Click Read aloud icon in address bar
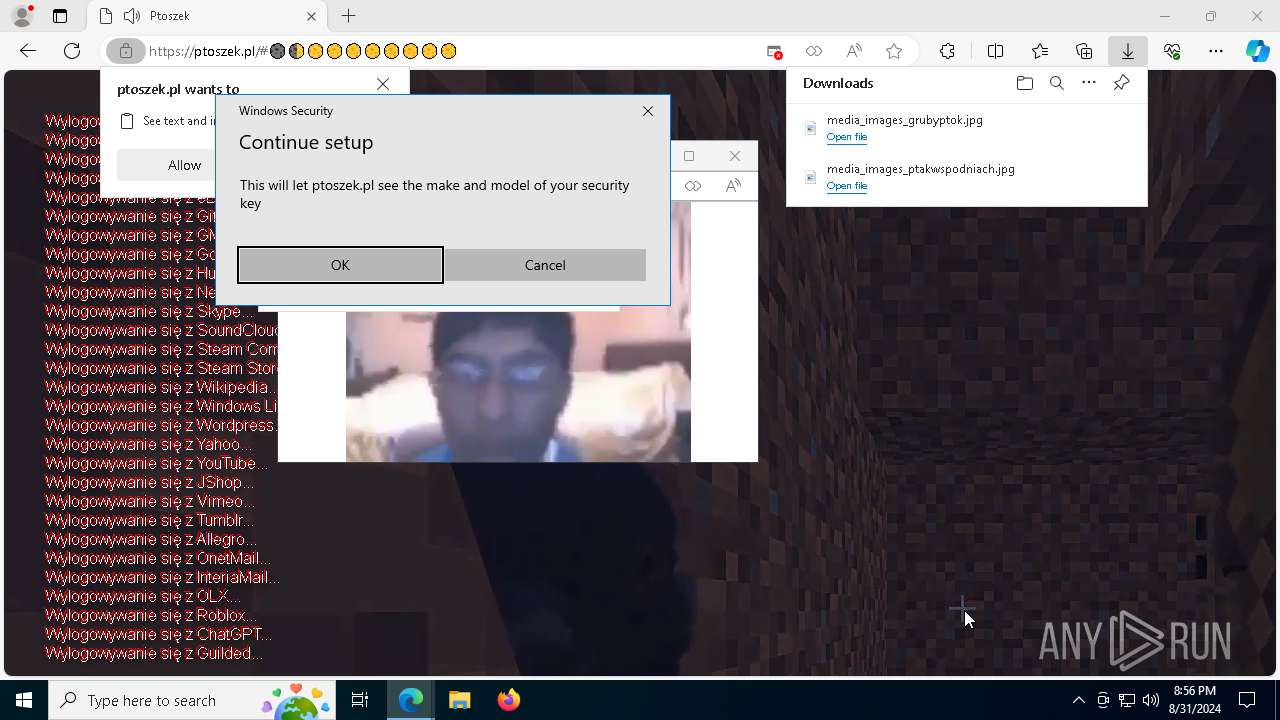 click(854, 51)
